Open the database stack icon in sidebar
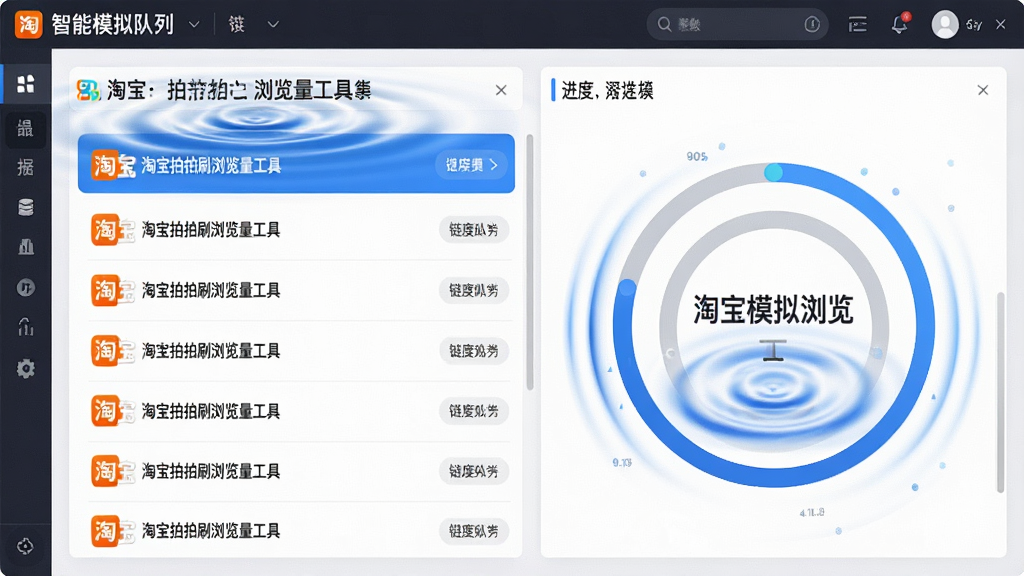The height and width of the screenshot is (576, 1024). coord(25,207)
